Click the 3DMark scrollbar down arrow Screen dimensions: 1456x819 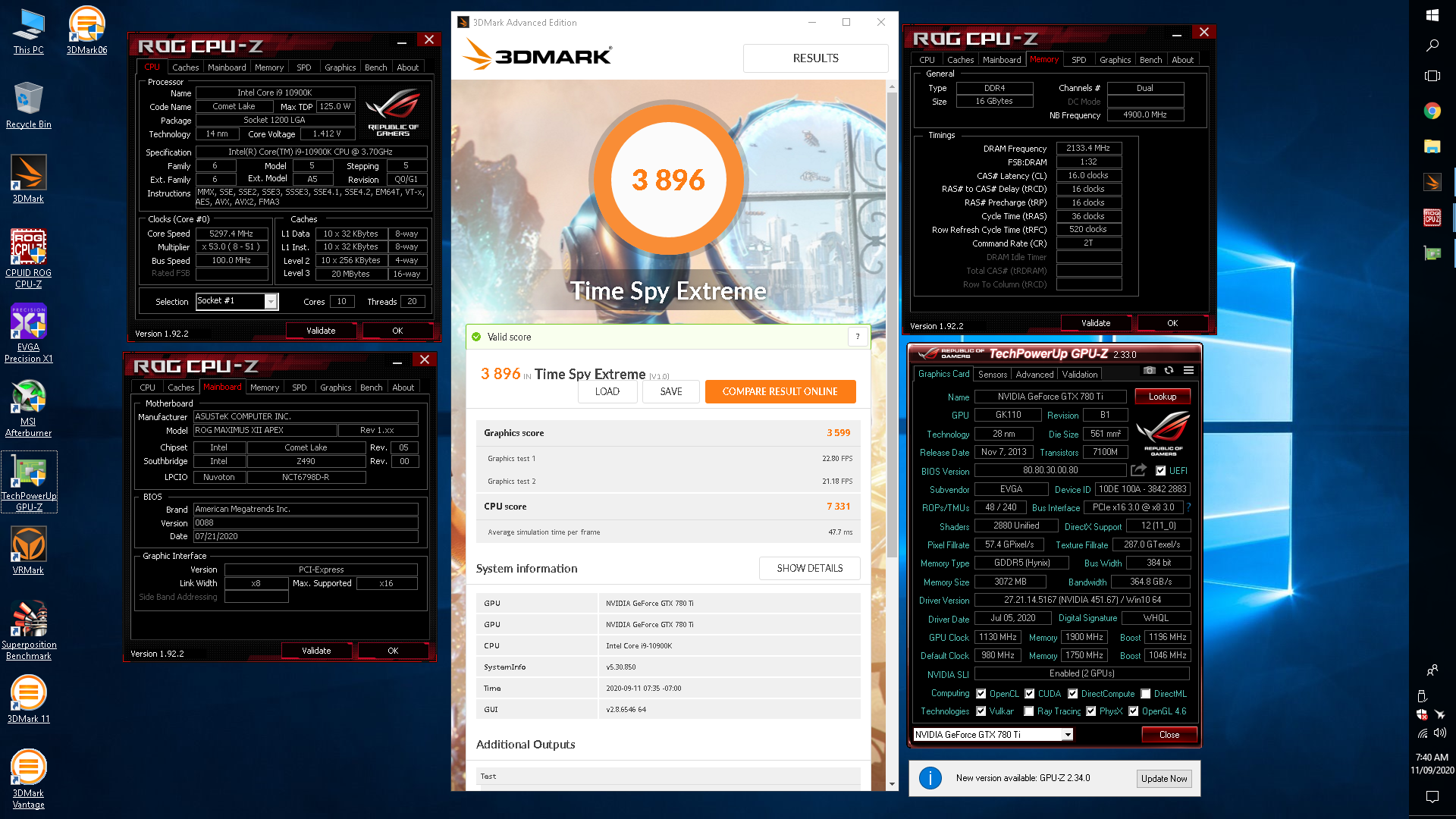coord(892,784)
